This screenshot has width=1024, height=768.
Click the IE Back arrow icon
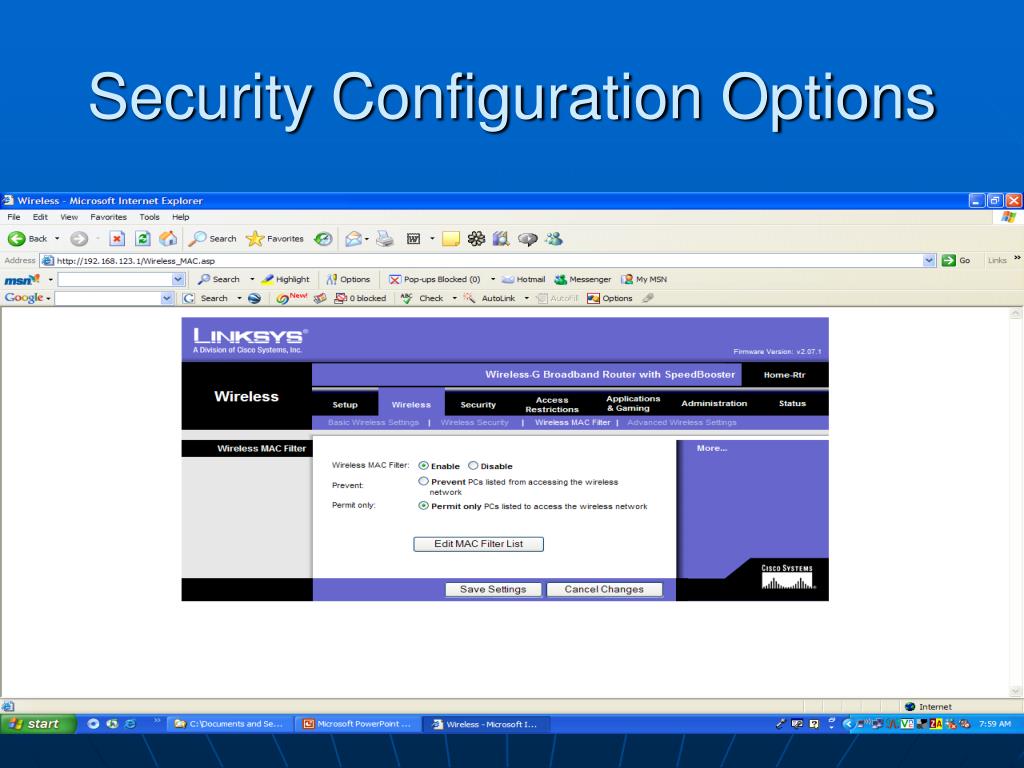pos(16,239)
